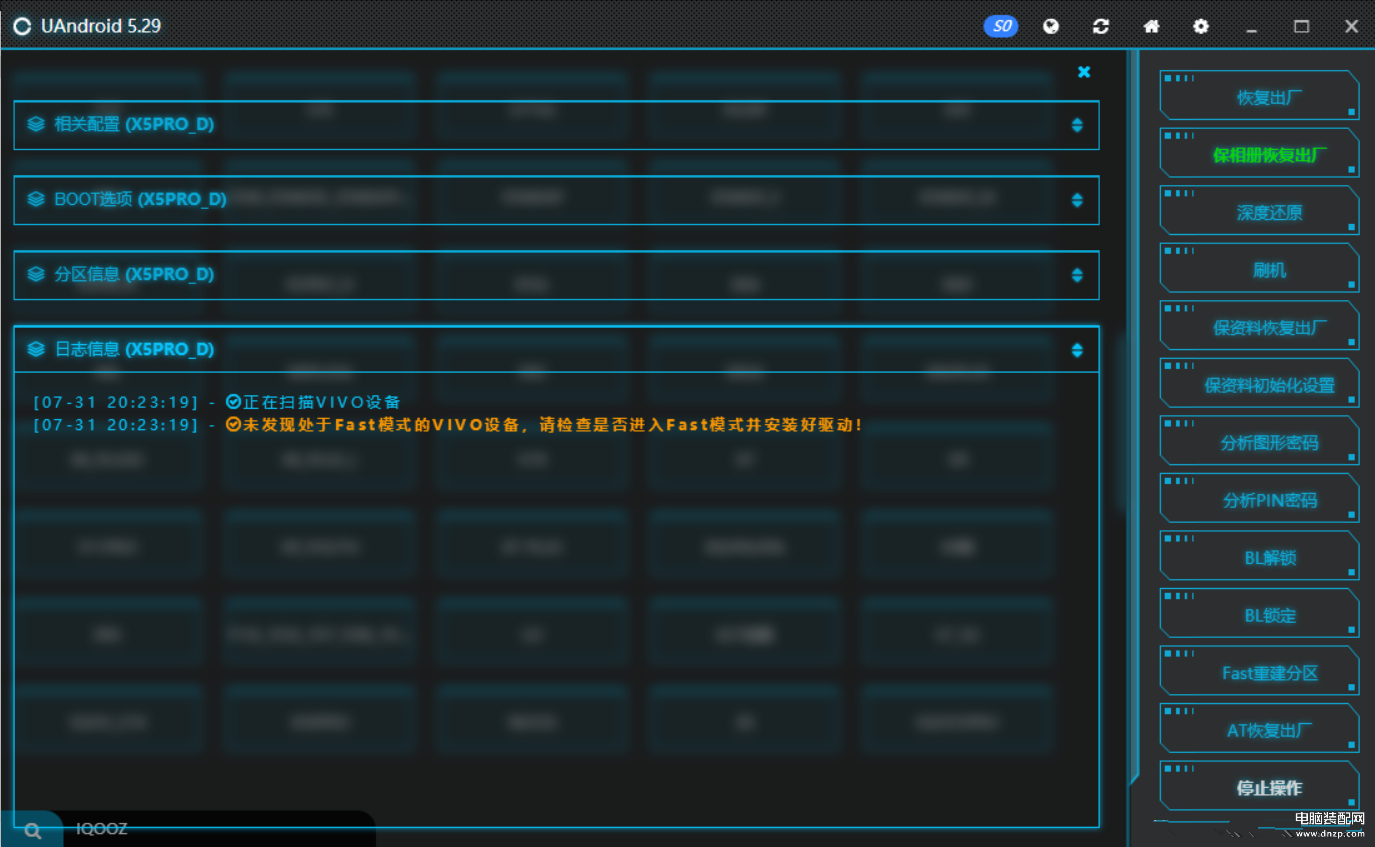Expand the BOOT选项 section arrow

[x=1077, y=200]
